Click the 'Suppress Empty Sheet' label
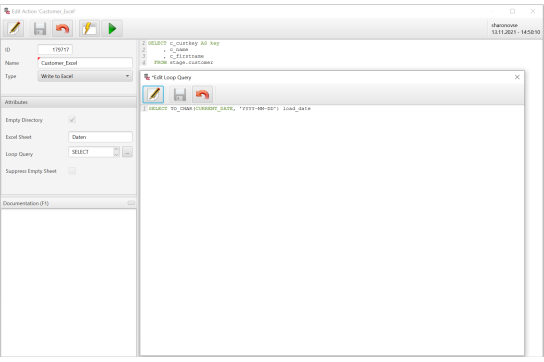Viewport: 544px width, 362px height. pos(31,171)
